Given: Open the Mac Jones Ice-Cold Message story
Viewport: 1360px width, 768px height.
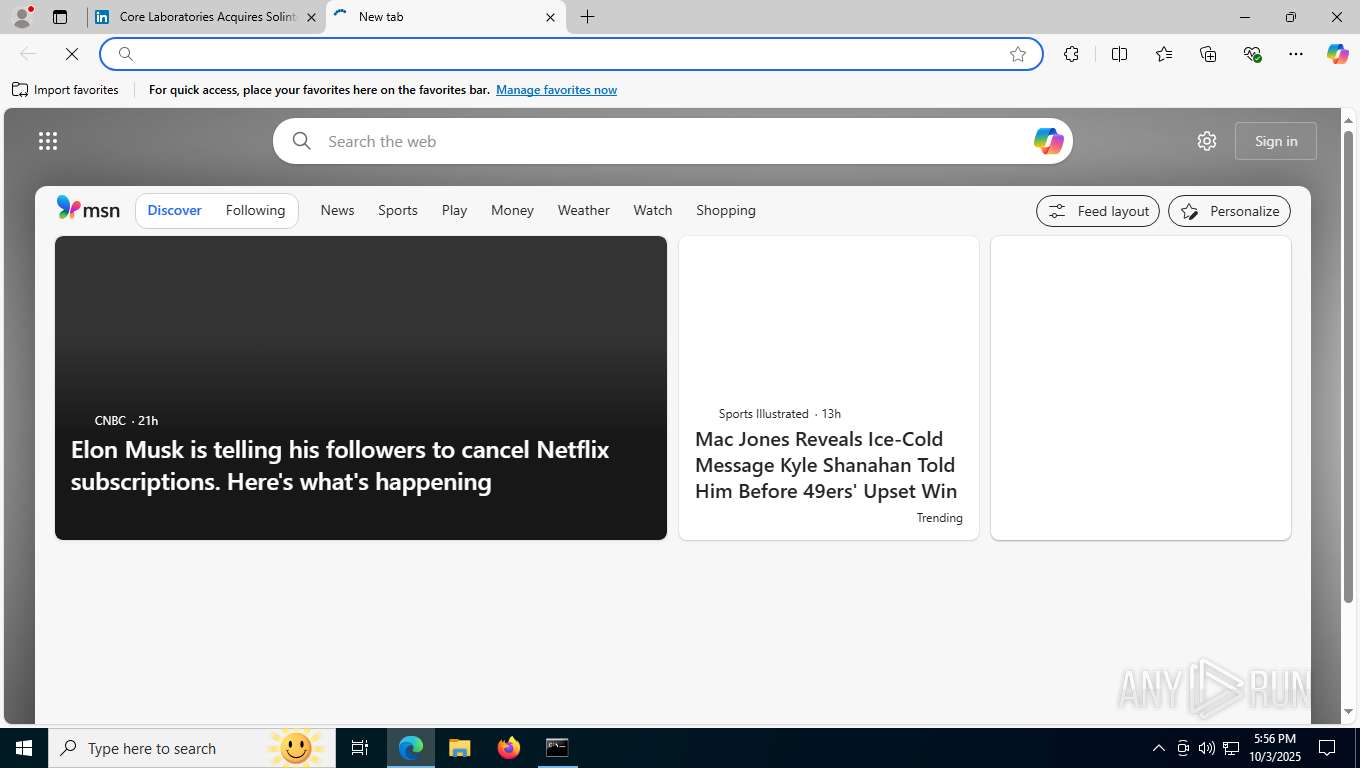Looking at the screenshot, I should 828,388.
